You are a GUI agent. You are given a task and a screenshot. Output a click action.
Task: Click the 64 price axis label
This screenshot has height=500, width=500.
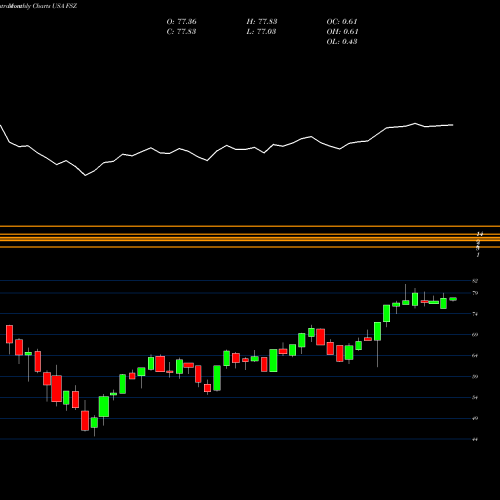(475, 356)
